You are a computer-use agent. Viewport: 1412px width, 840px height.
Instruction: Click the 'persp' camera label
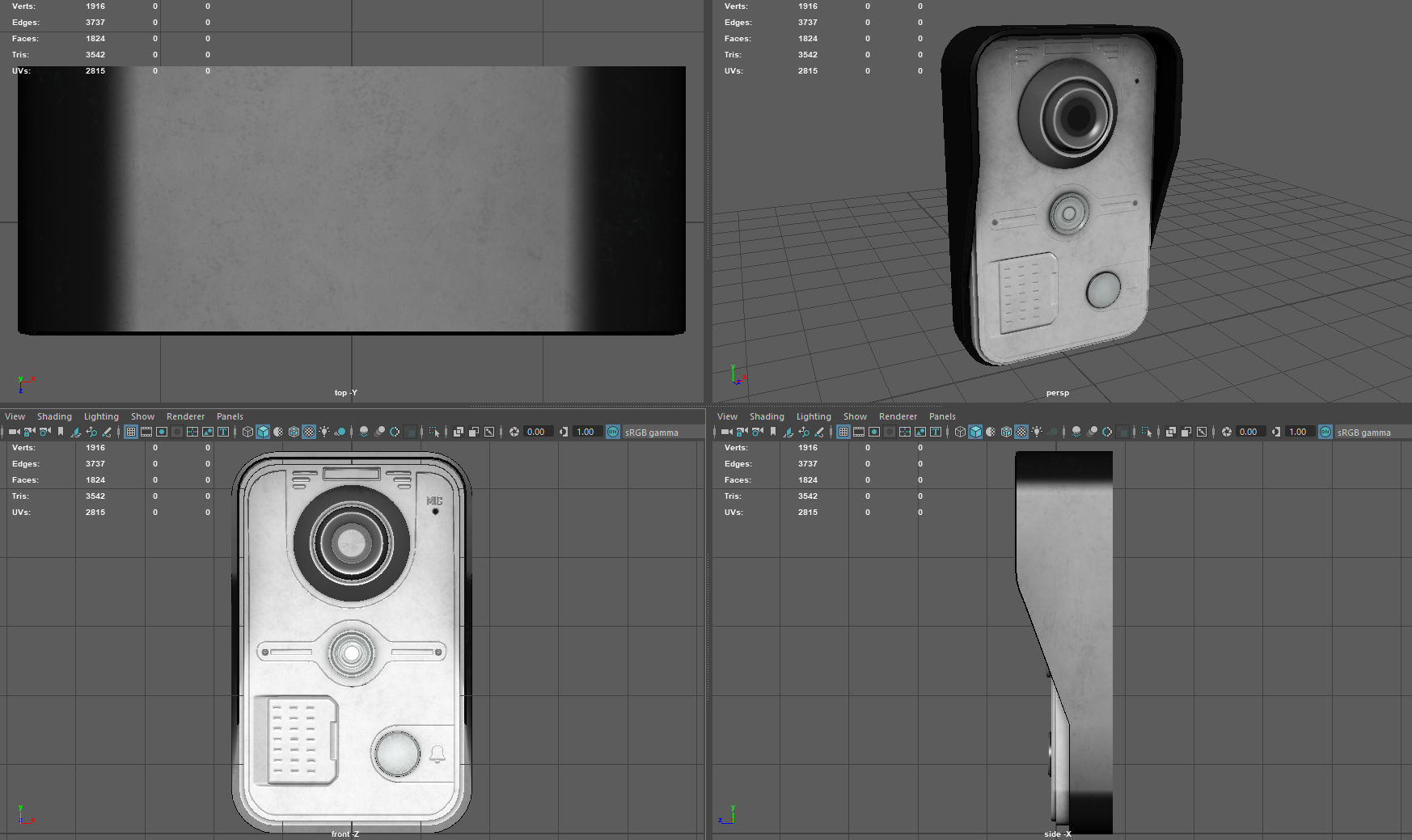point(1057,393)
